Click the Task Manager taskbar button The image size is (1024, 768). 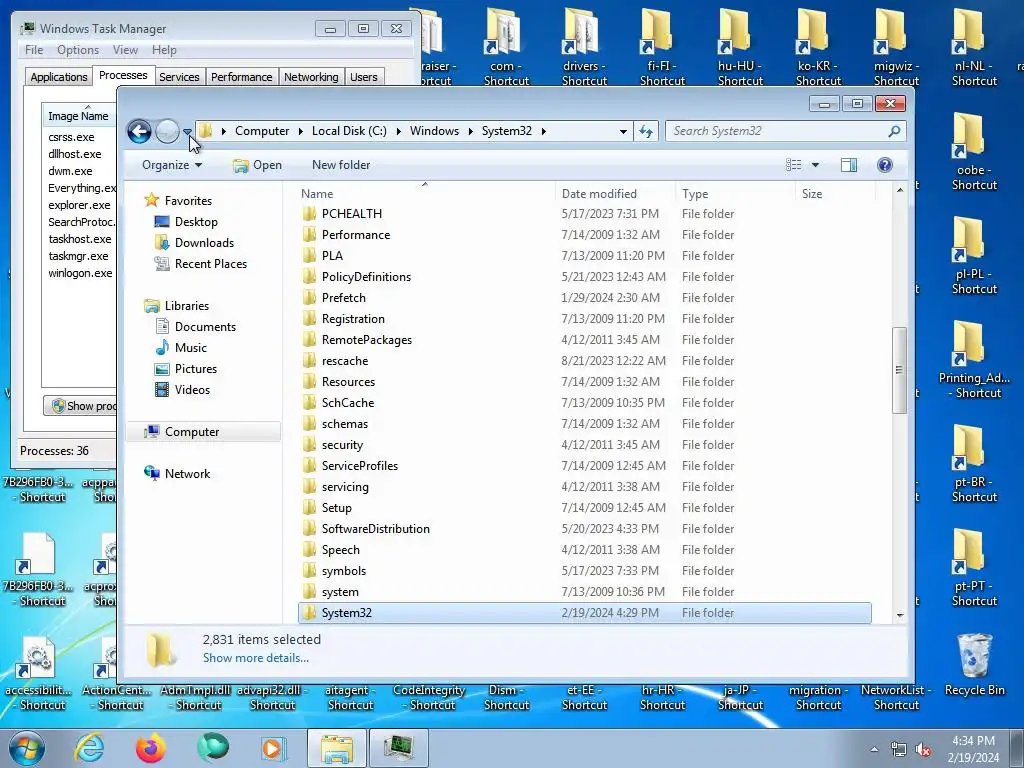point(398,748)
